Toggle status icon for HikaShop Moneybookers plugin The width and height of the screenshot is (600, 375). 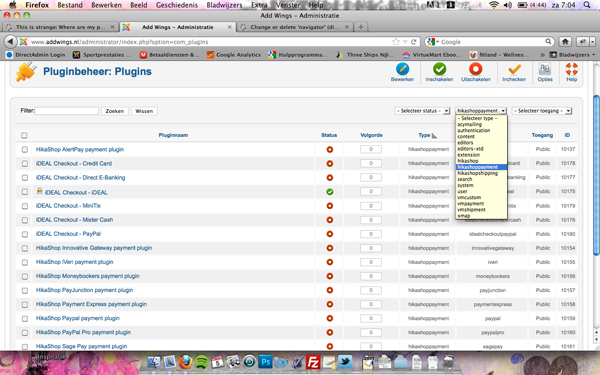329,276
